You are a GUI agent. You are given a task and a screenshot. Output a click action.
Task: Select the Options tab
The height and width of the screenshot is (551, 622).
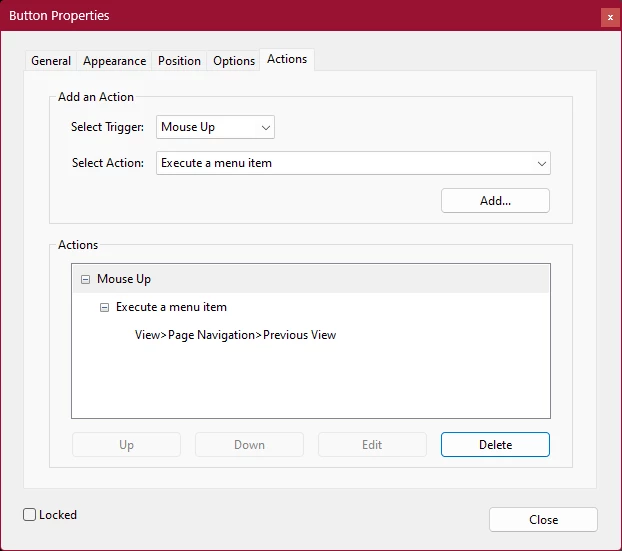[x=234, y=61]
